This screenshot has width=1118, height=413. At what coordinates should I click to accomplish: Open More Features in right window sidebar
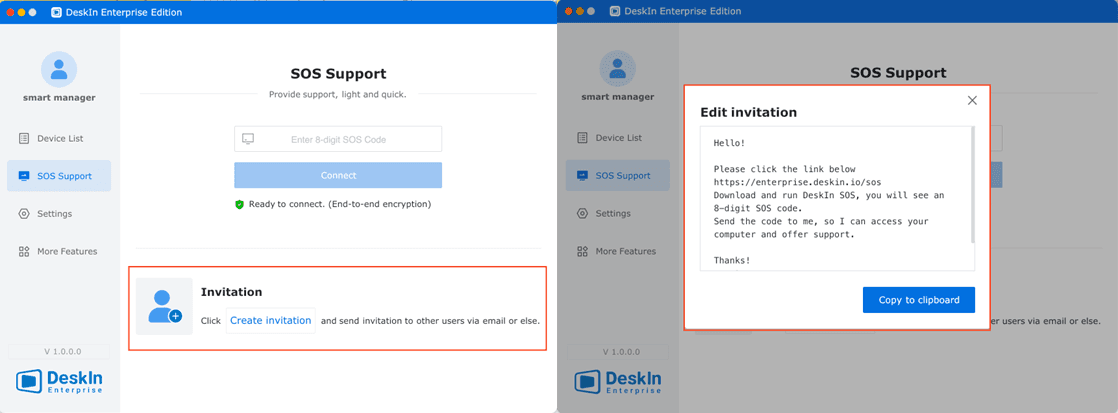pyautogui.click(x=618, y=251)
